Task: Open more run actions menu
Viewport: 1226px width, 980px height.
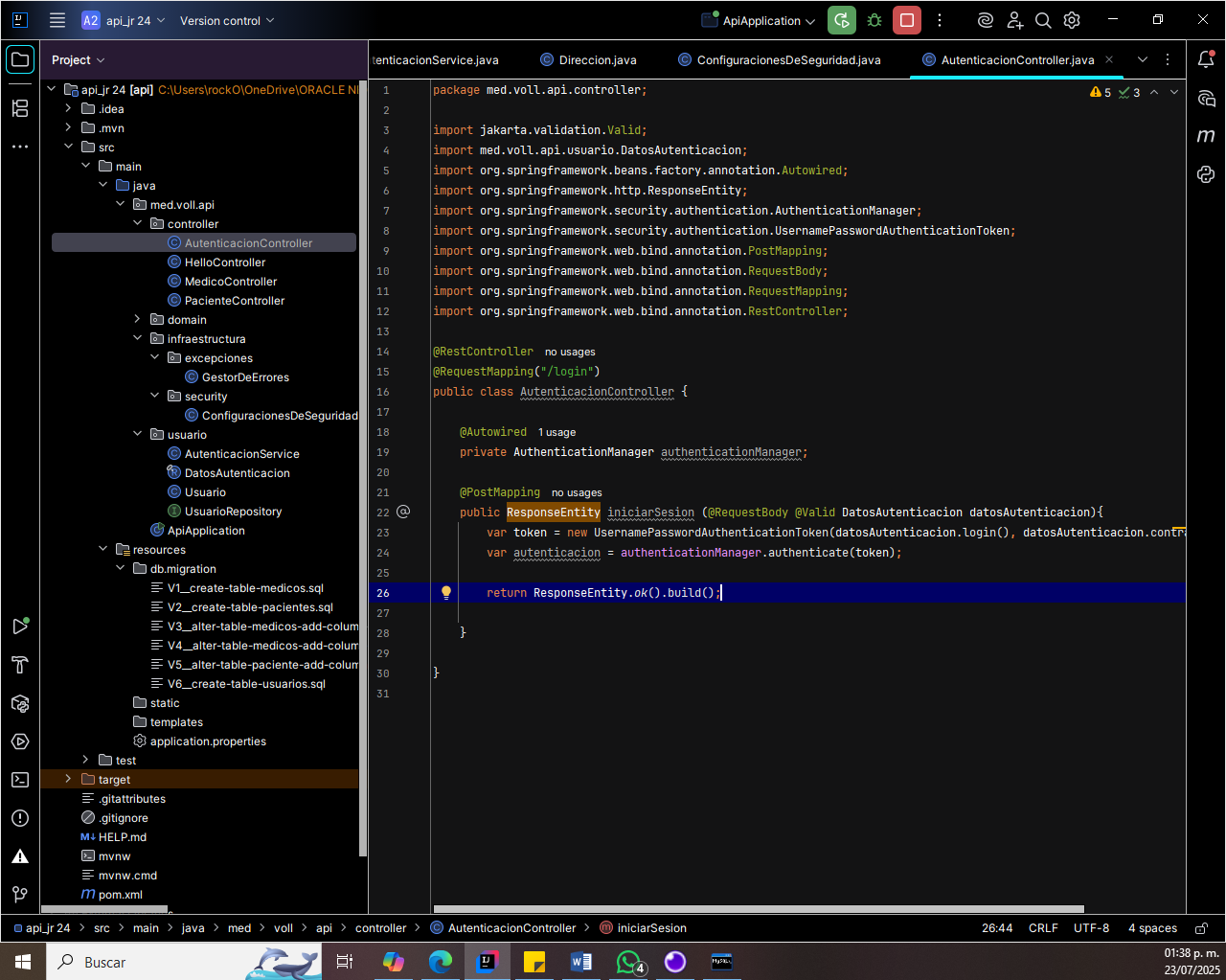Action: pos(940,20)
